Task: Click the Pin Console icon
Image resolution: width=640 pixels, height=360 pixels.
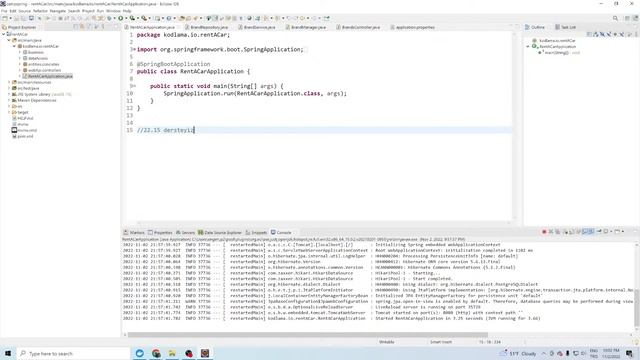Action: point(599,231)
